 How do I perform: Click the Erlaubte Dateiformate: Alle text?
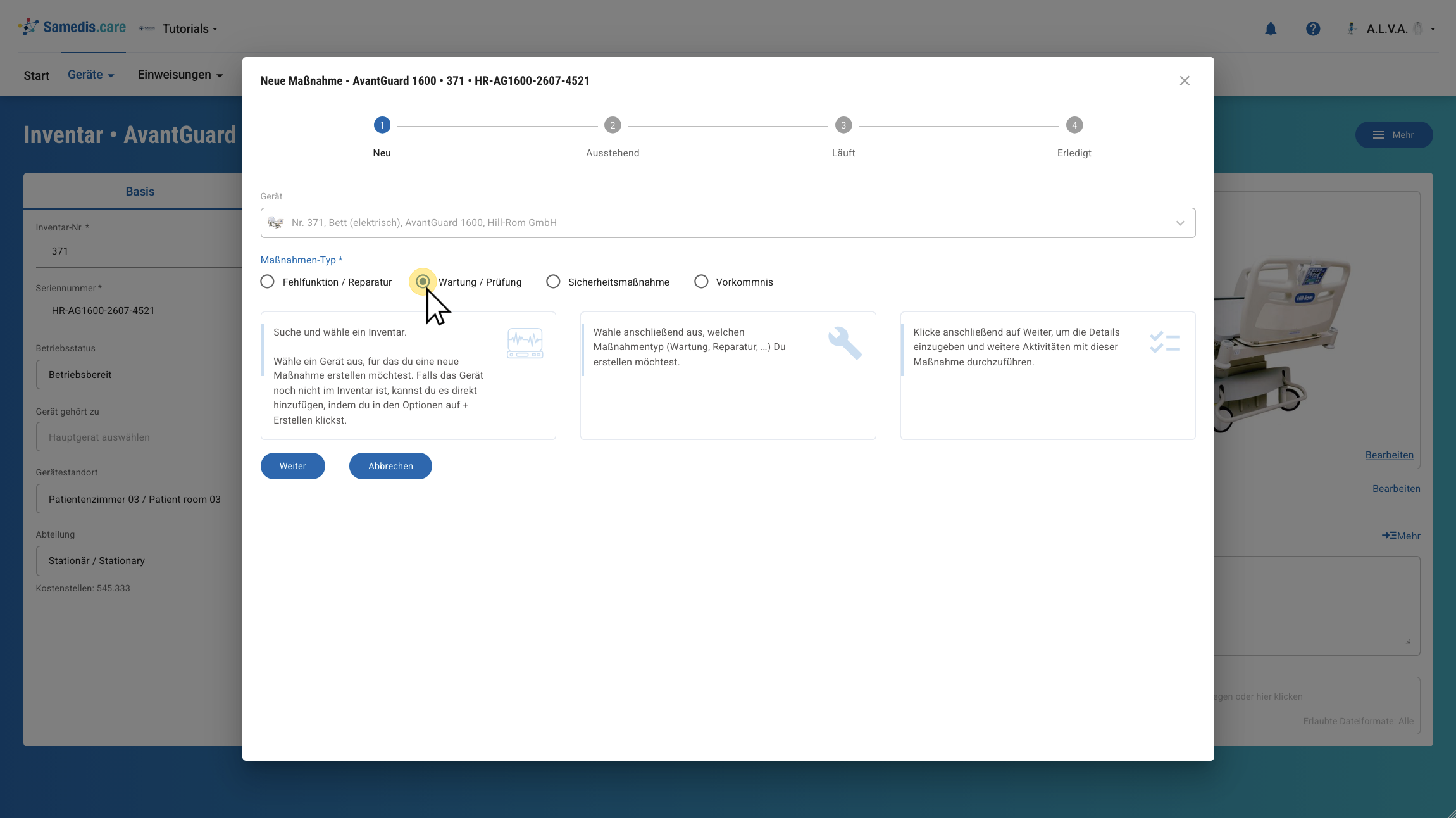click(x=1359, y=721)
